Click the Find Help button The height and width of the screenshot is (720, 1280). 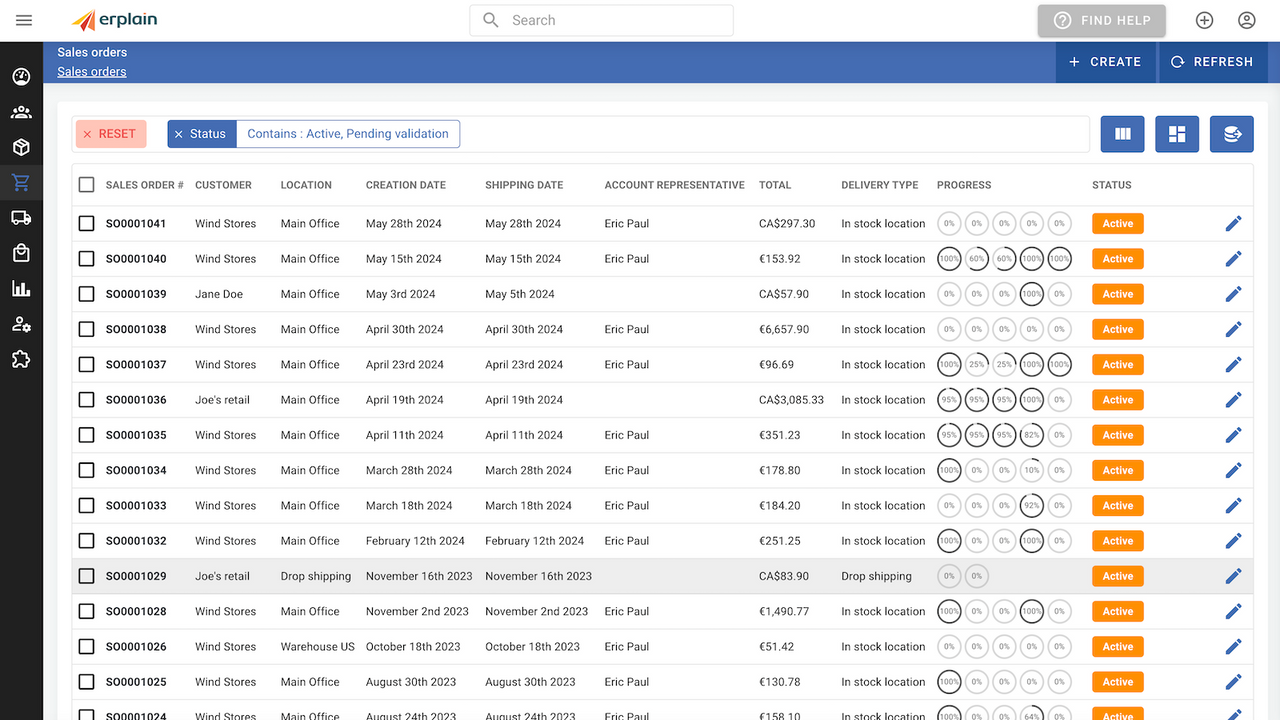coord(1102,20)
